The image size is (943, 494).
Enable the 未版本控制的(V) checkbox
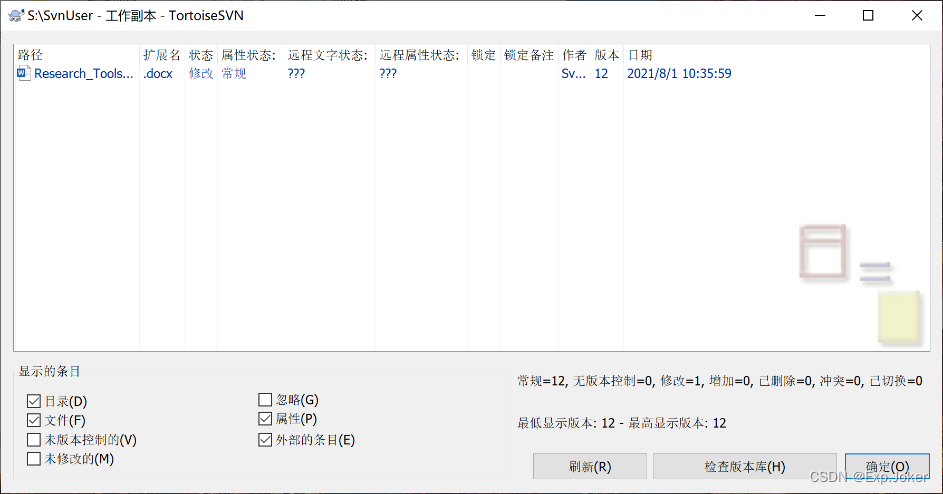(x=35, y=439)
